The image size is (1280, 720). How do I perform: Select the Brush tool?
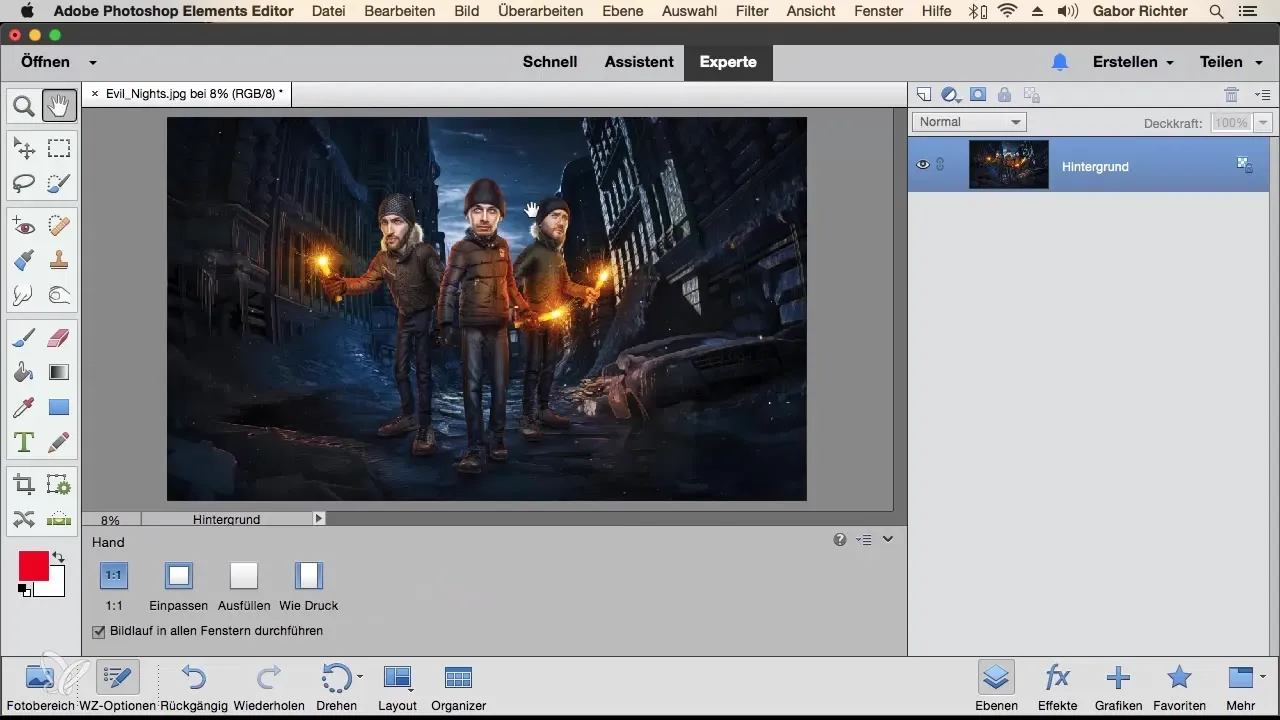(24, 339)
